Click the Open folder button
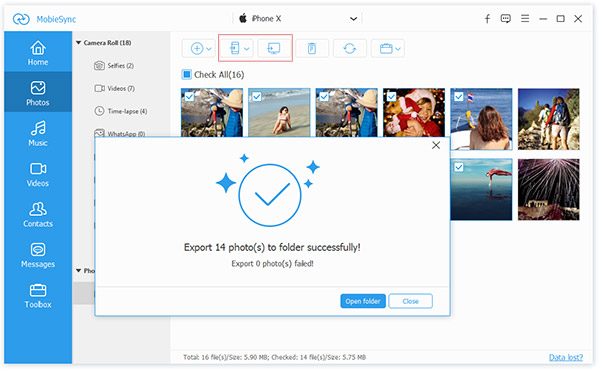 pos(363,301)
